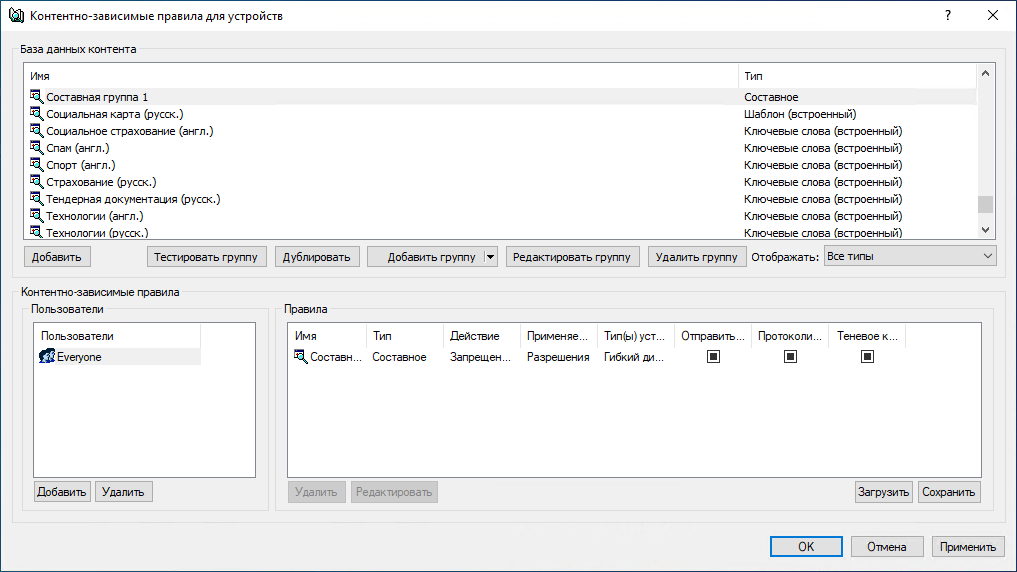Click the icon beside Спорт (англ.)
Viewport: 1017px width, 572px height.
(x=36, y=164)
